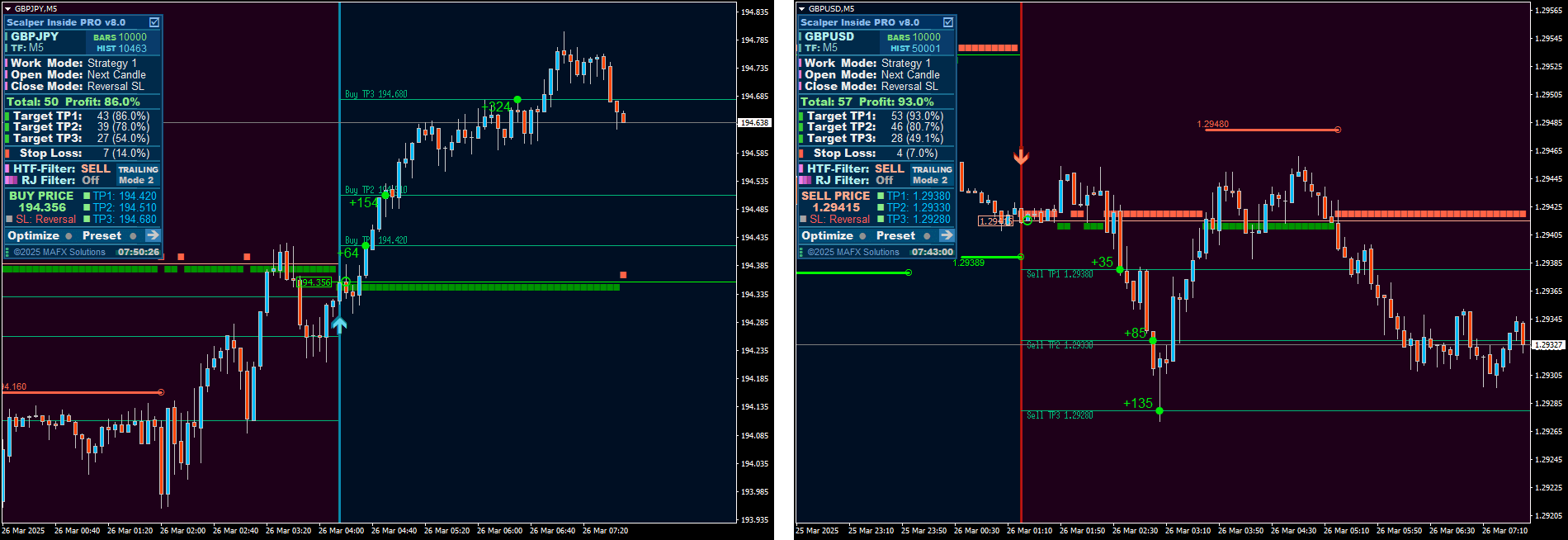This screenshot has width=1568, height=540.
Task: Click the Sell TP1 1.29380 line label
Action: pyautogui.click(x=1060, y=274)
